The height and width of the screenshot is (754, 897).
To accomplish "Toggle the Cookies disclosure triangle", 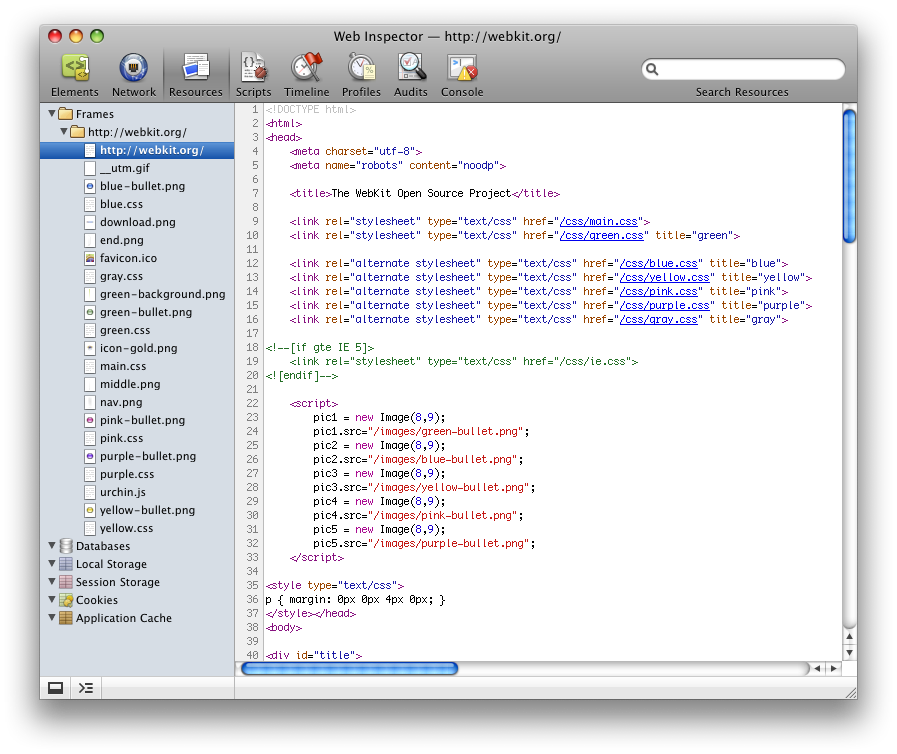I will 52,600.
